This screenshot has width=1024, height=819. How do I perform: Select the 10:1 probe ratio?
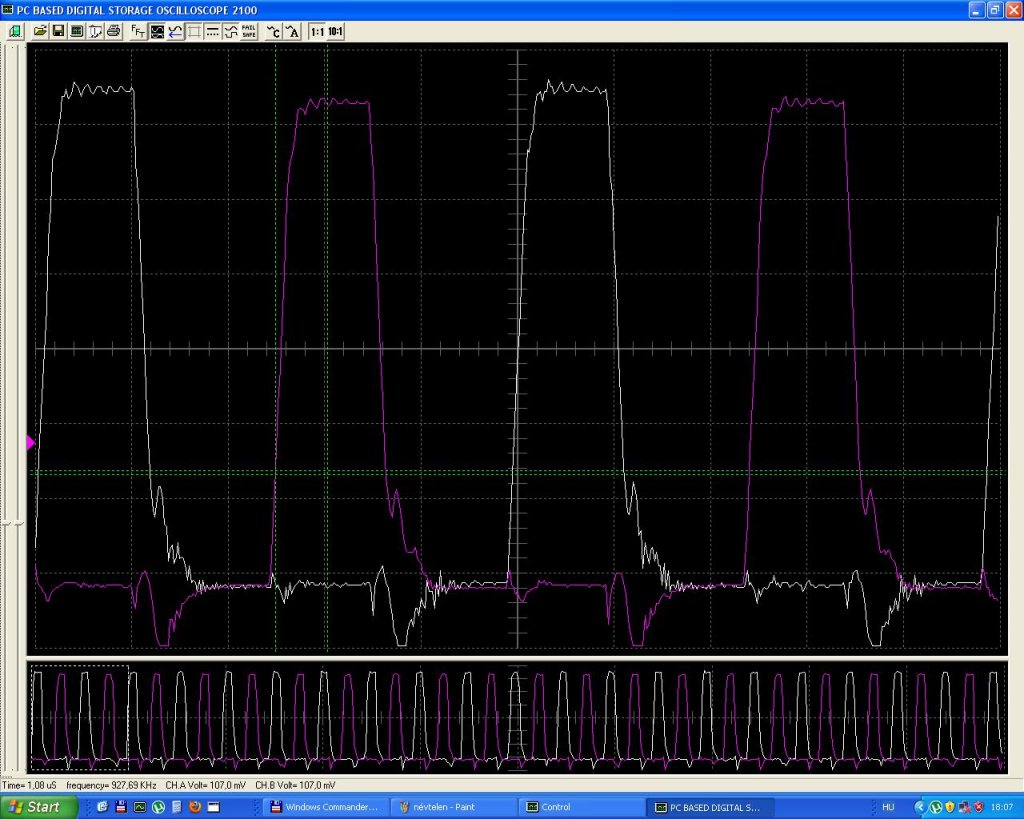pyautogui.click(x=335, y=31)
